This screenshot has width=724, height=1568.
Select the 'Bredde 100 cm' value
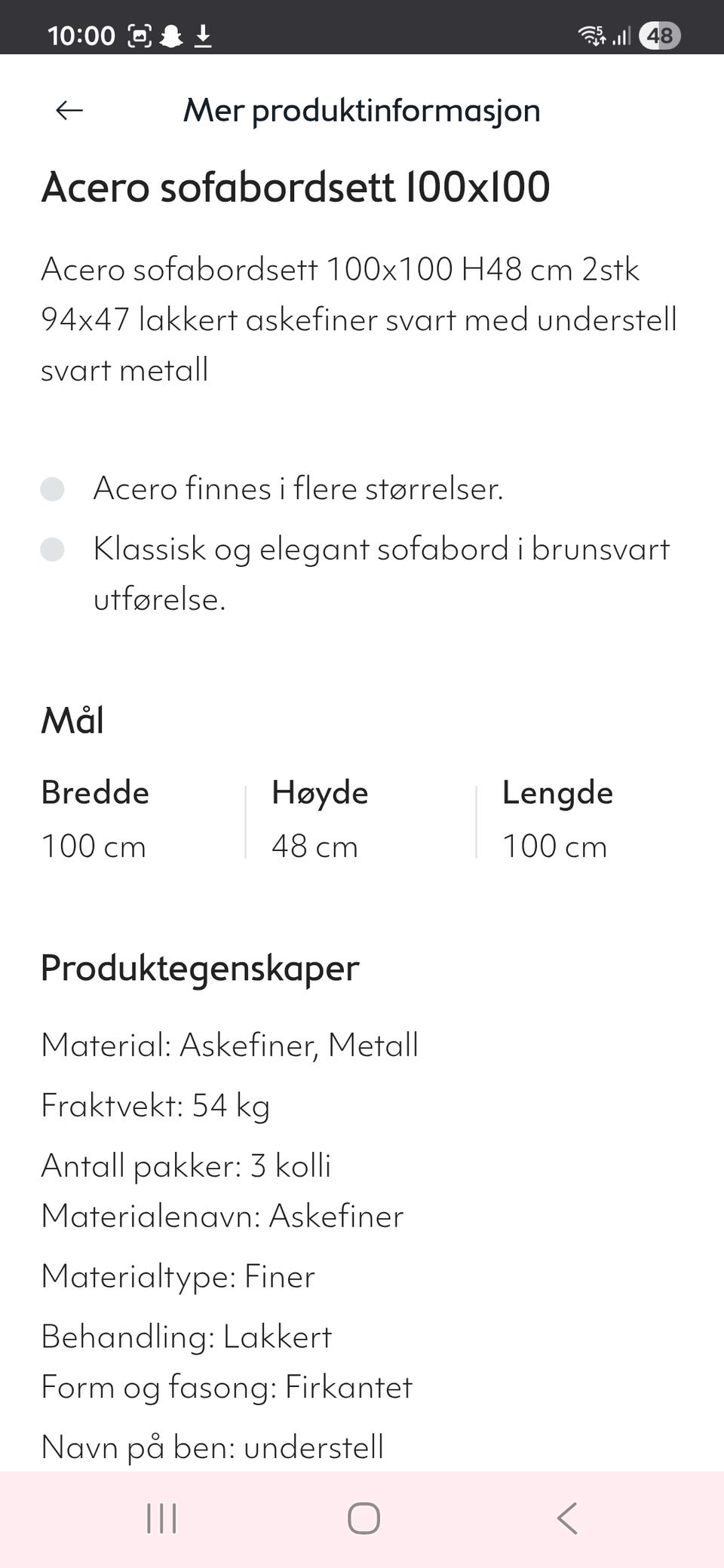[95, 822]
